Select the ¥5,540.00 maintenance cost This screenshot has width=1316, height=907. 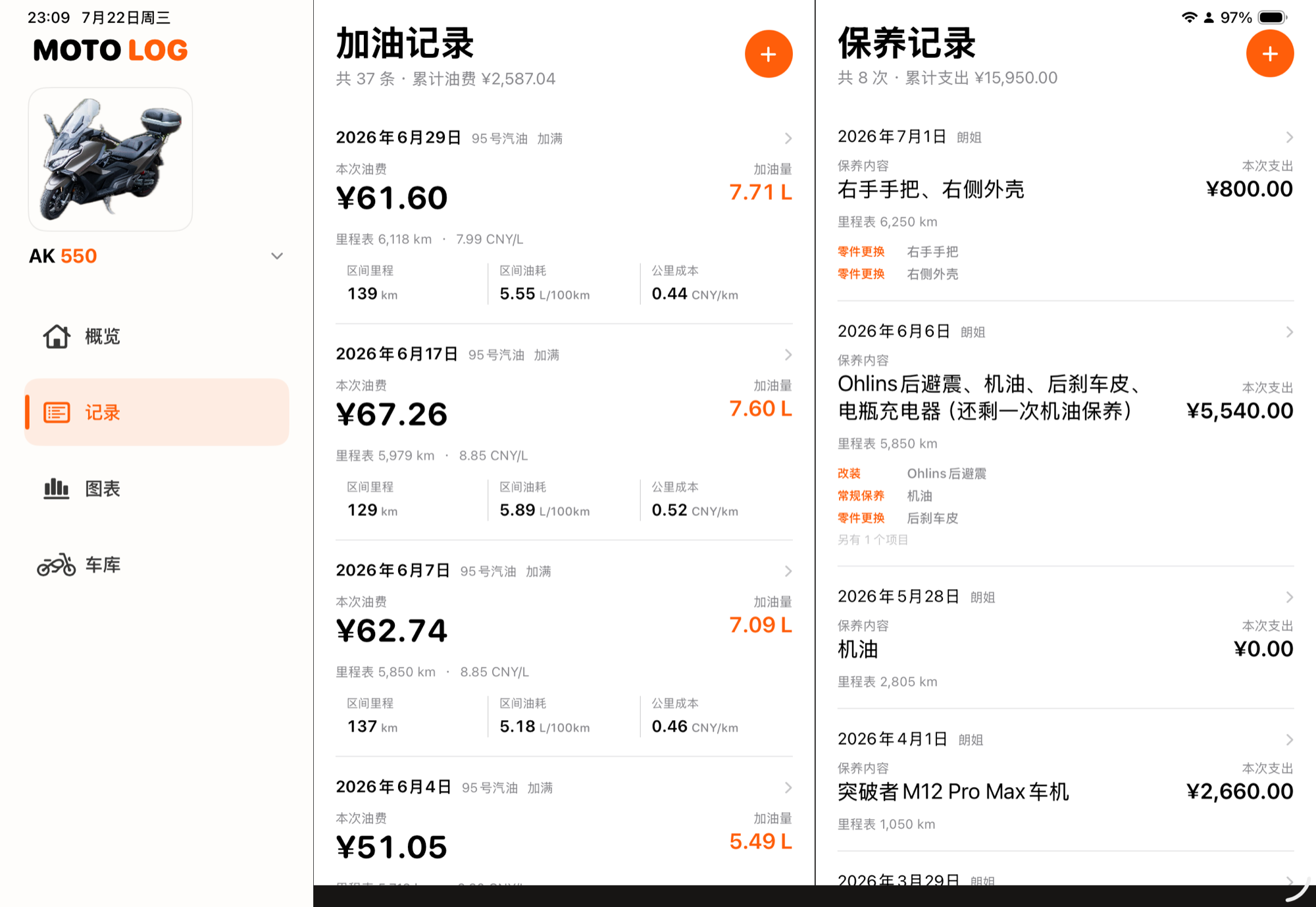click(x=1240, y=411)
